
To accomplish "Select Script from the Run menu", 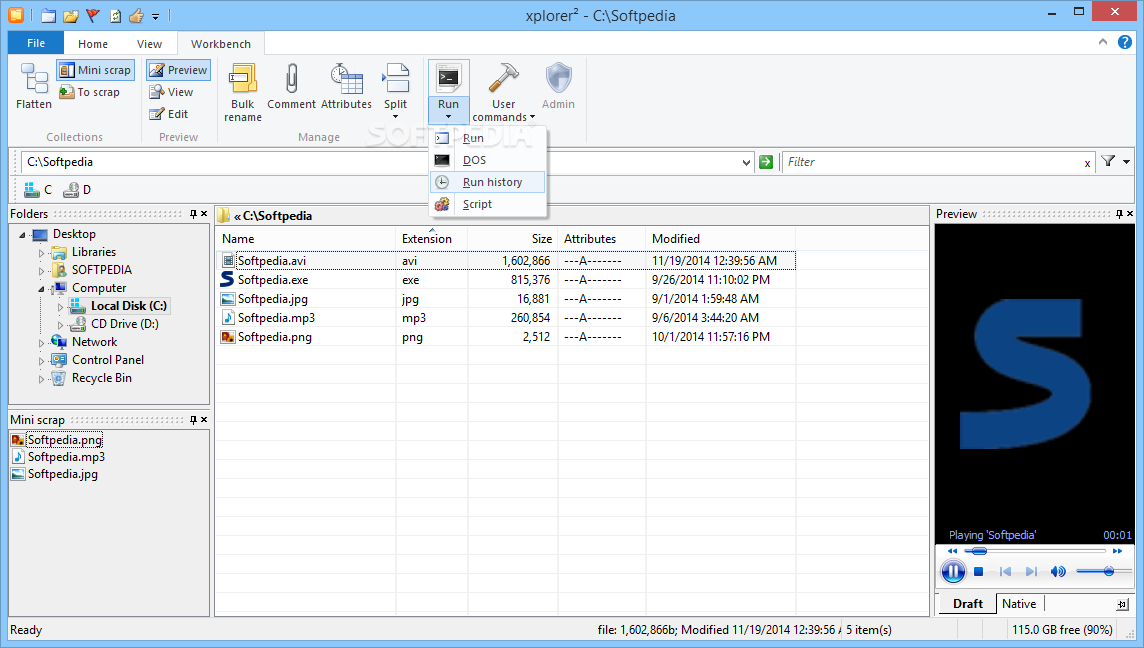I will (487, 204).
